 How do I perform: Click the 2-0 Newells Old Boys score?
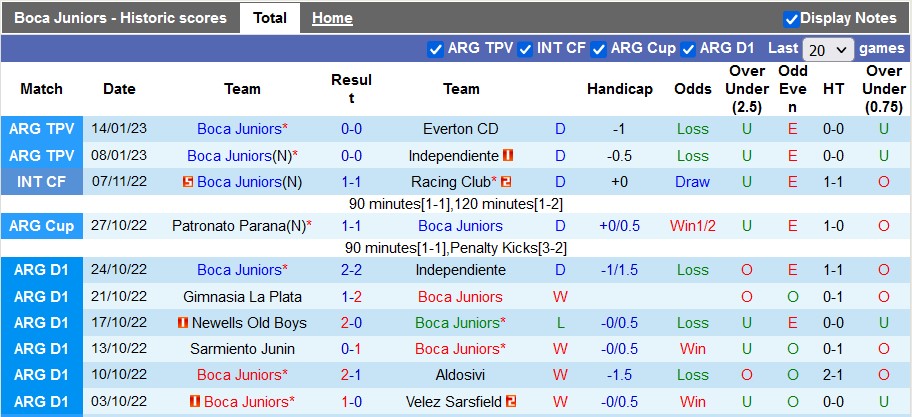[351, 323]
